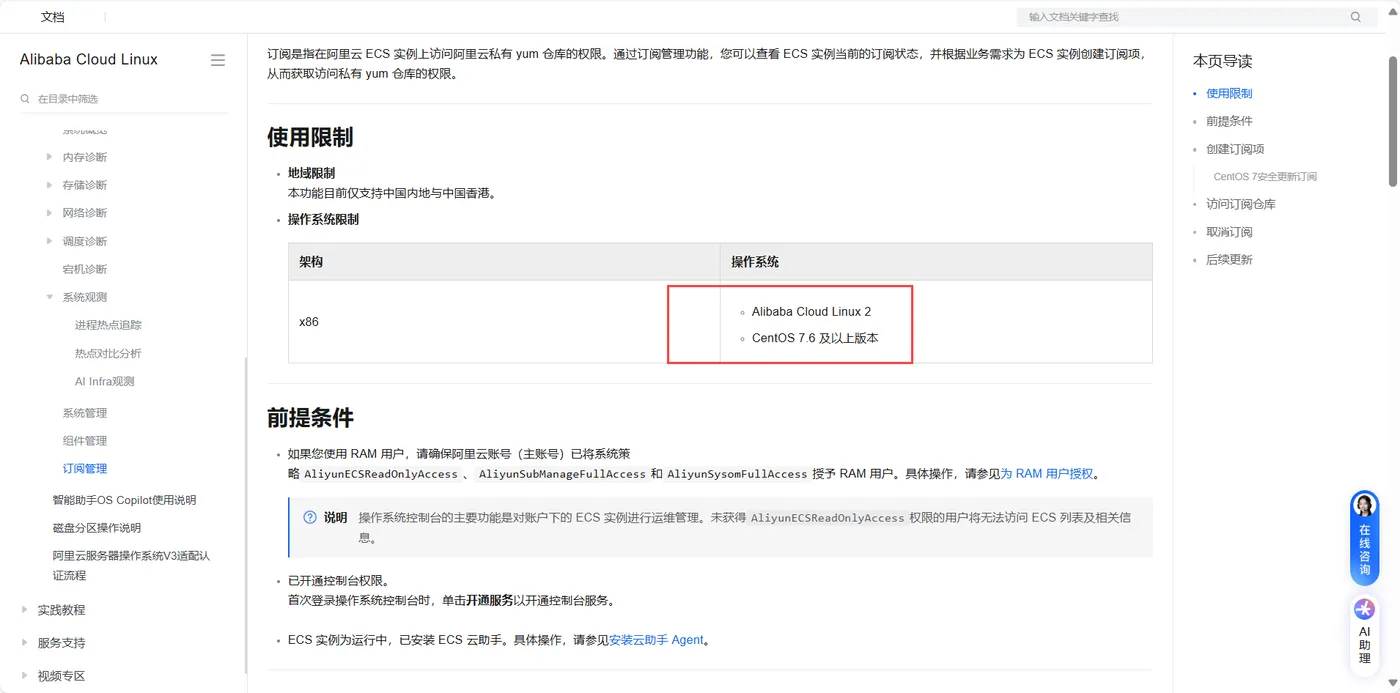Click the x86 table cell
Image resolution: width=1400 pixels, height=693 pixels.
[504, 322]
